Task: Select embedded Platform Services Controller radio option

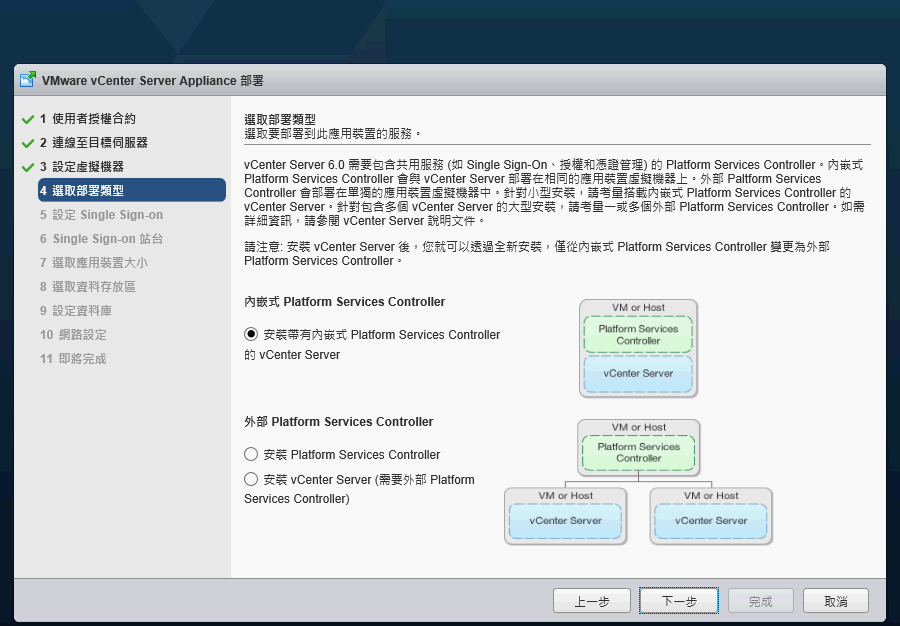Action: 251,334
